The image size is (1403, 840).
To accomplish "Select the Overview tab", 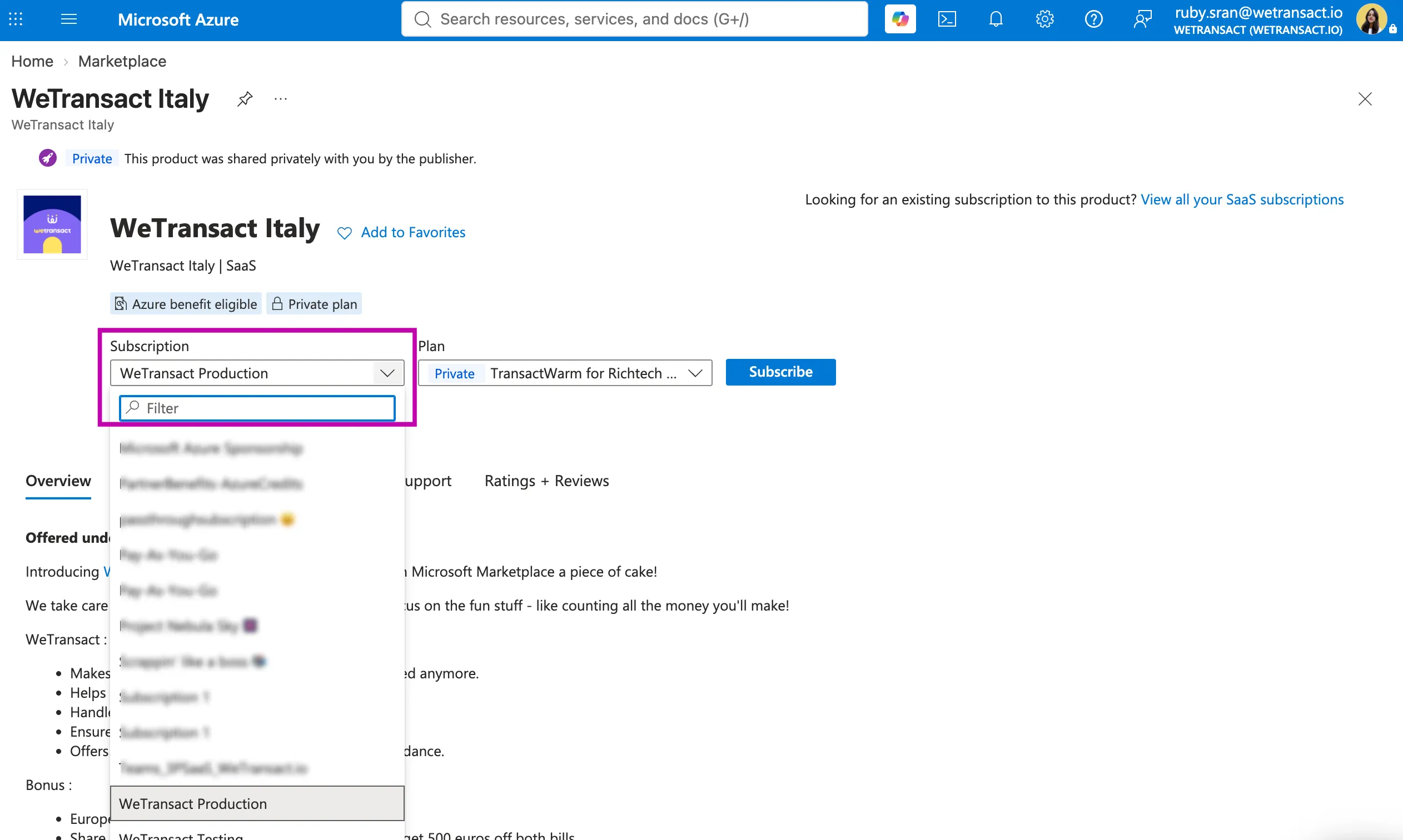I will pyautogui.click(x=58, y=481).
